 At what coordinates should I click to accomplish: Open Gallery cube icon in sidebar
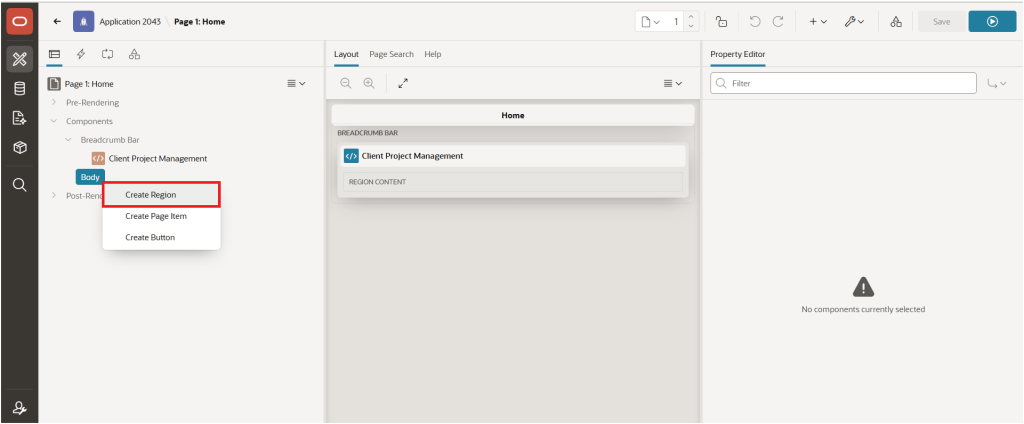point(20,148)
